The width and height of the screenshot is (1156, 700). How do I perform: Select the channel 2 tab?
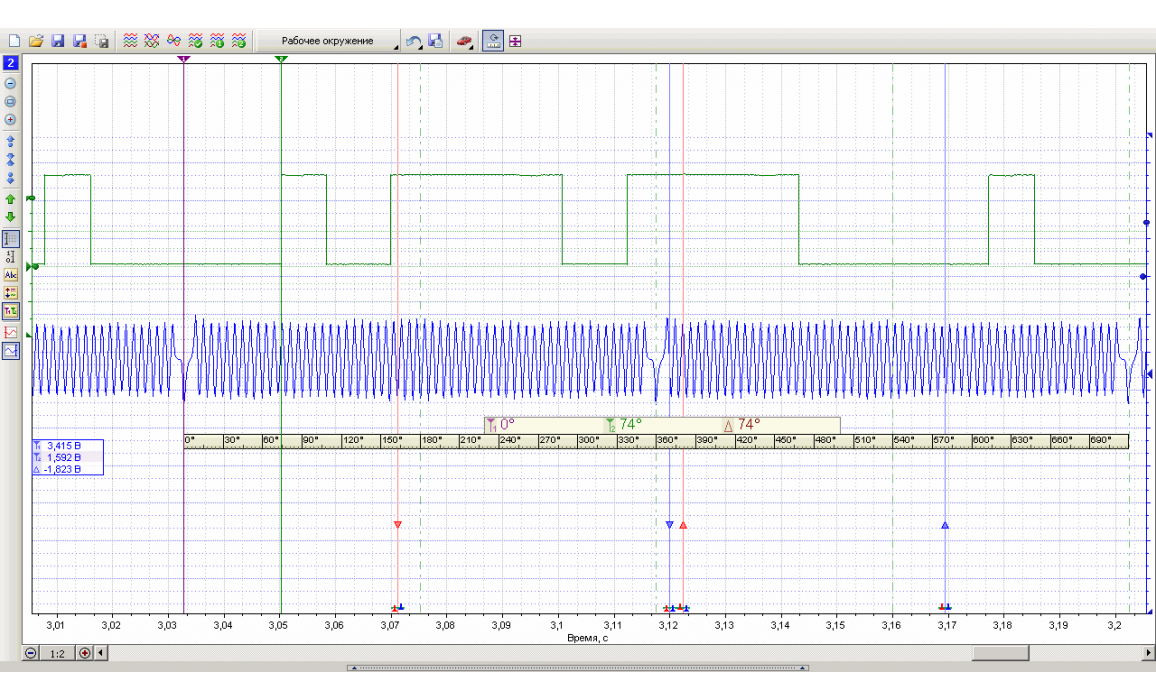tap(10, 63)
